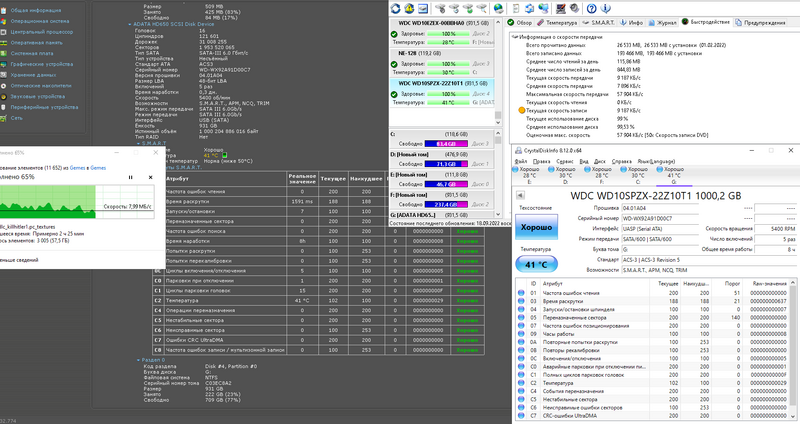Open Общая информация in sidebar
The image size is (800, 424).
click(36, 10)
